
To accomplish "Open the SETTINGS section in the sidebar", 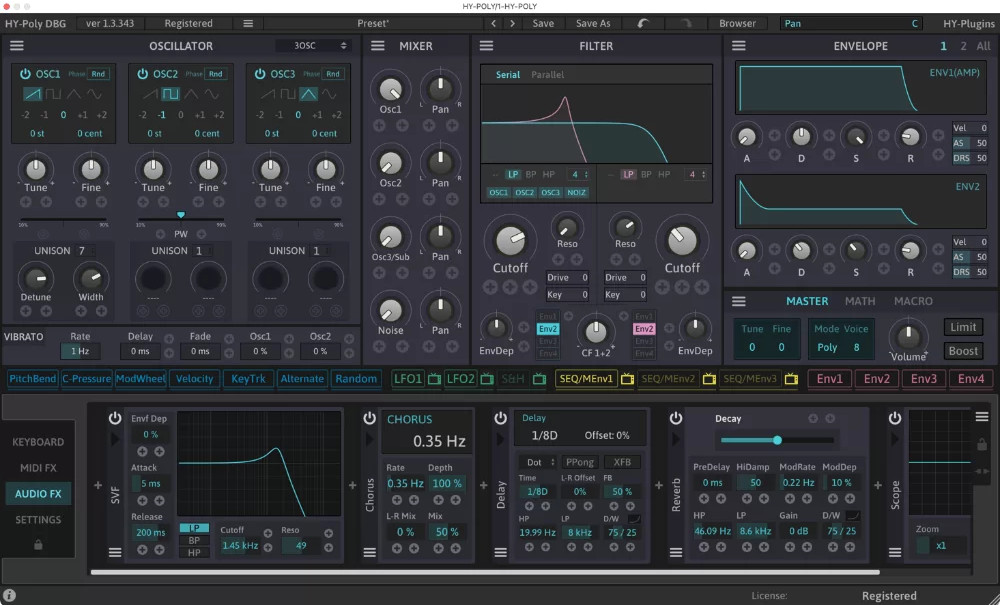I will click(39, 519).
